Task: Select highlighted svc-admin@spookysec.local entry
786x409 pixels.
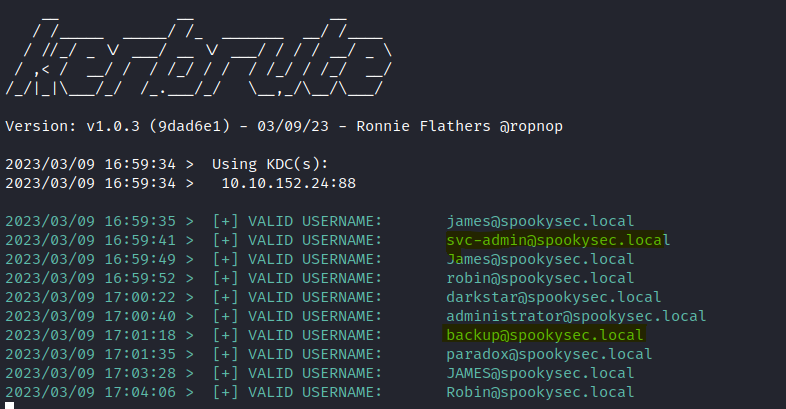Action: click(x=558, y=240)
